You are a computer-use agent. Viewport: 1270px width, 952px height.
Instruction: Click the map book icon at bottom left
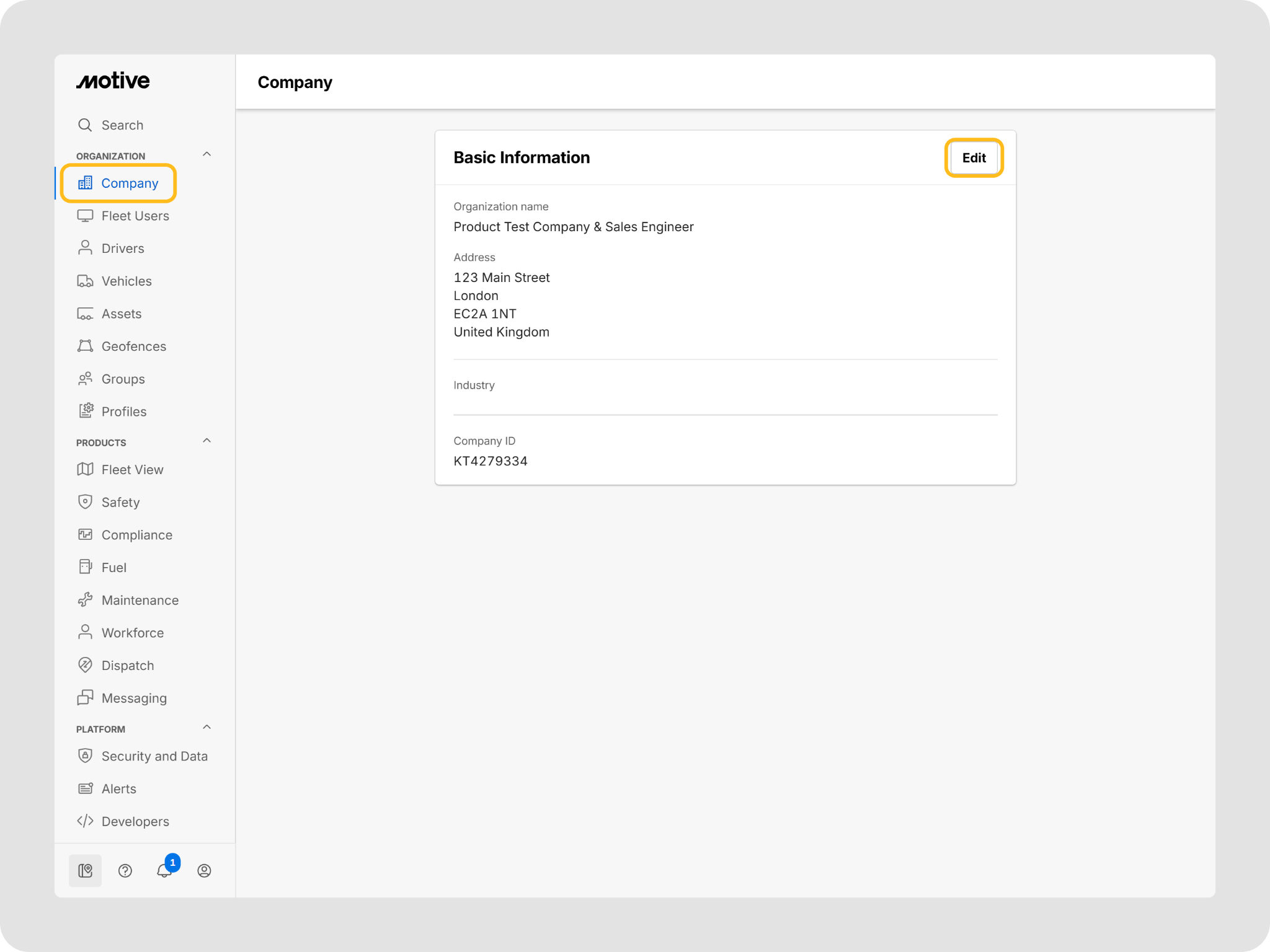point(86,871)
